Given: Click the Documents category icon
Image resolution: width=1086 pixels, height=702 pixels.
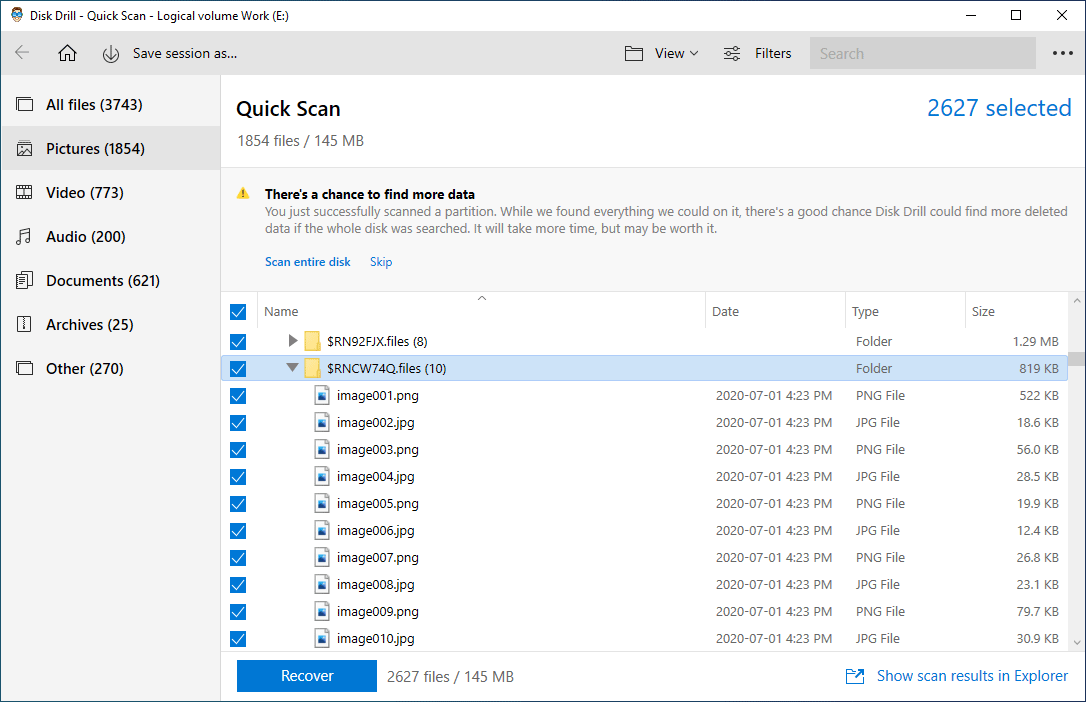Looking at the screenshot, I should 24,280.
